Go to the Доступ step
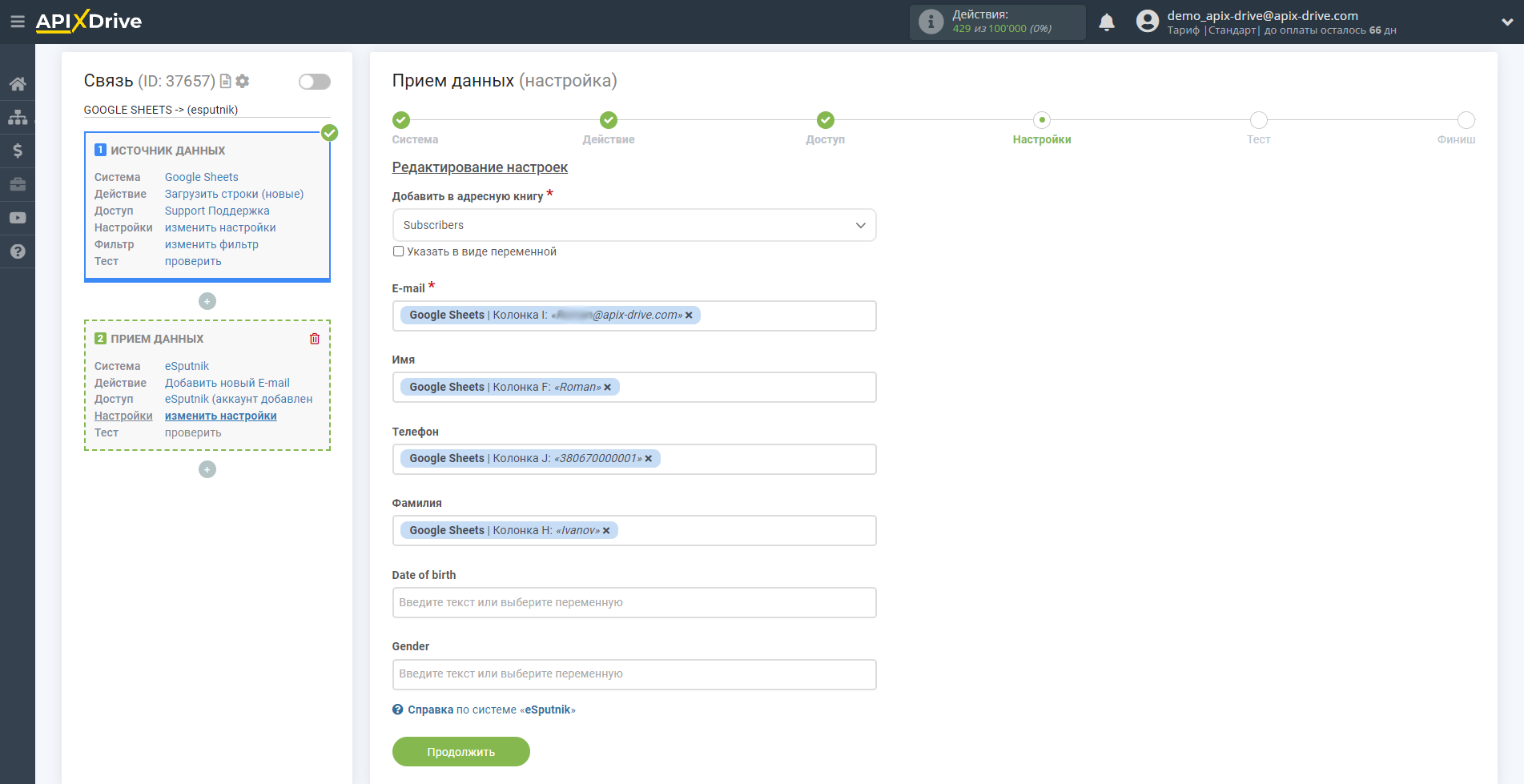Image resolution: width=1524 pixels, height=784 pixels. (x=826, y=120)
